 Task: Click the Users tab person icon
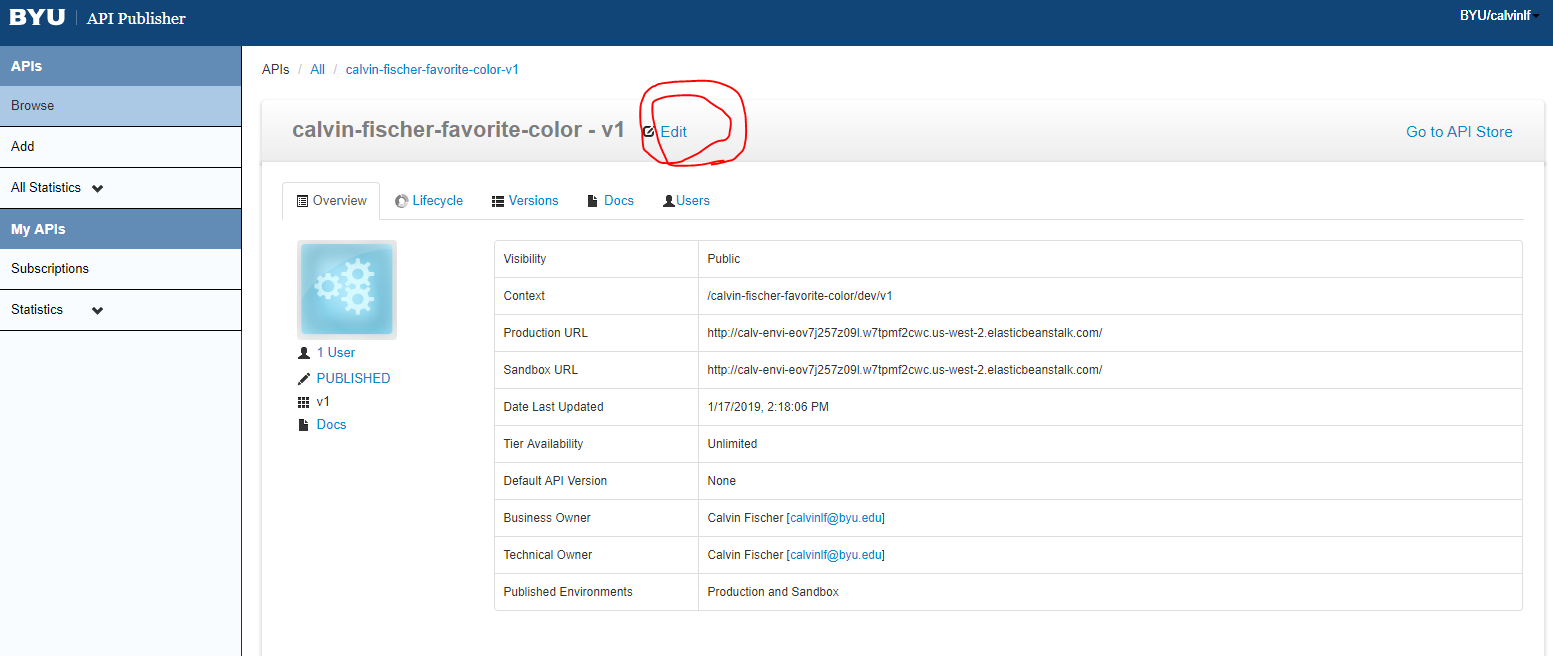tap(669, 201)
